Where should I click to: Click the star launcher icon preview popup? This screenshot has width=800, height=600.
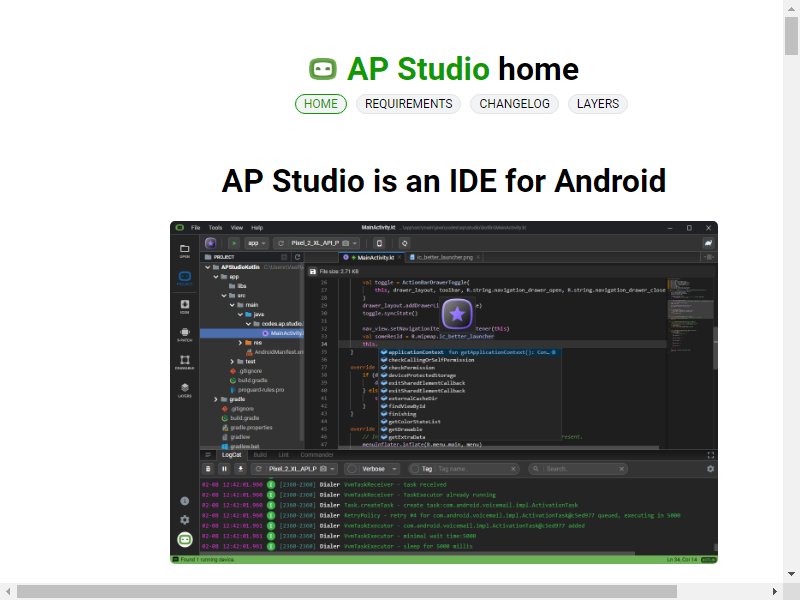pyautogui.click(x=457, y=314)
